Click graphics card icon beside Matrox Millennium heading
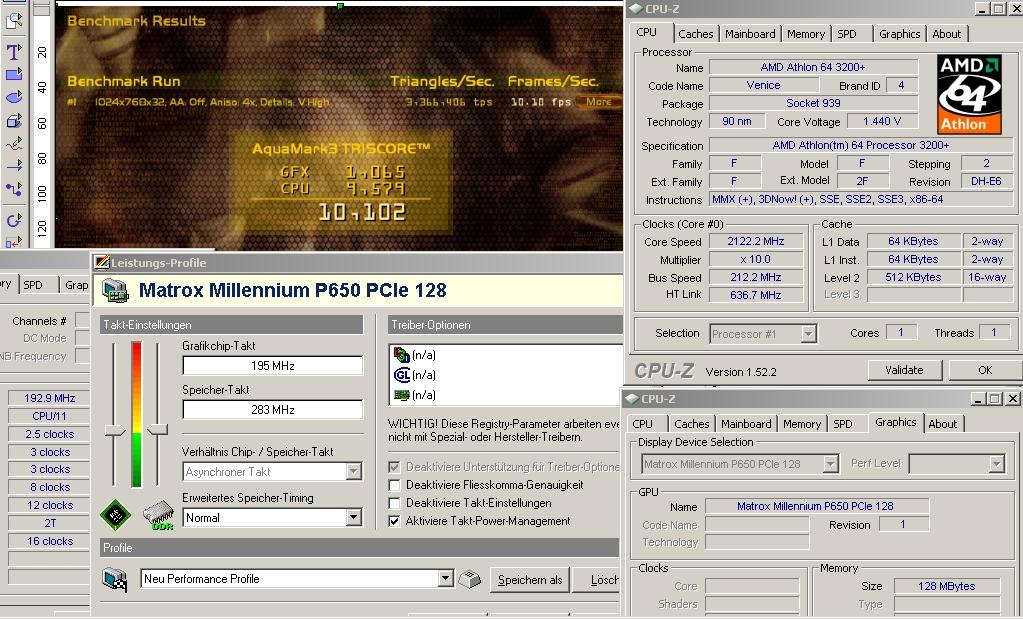1023x619 pixels. click(x=115, y=291)
